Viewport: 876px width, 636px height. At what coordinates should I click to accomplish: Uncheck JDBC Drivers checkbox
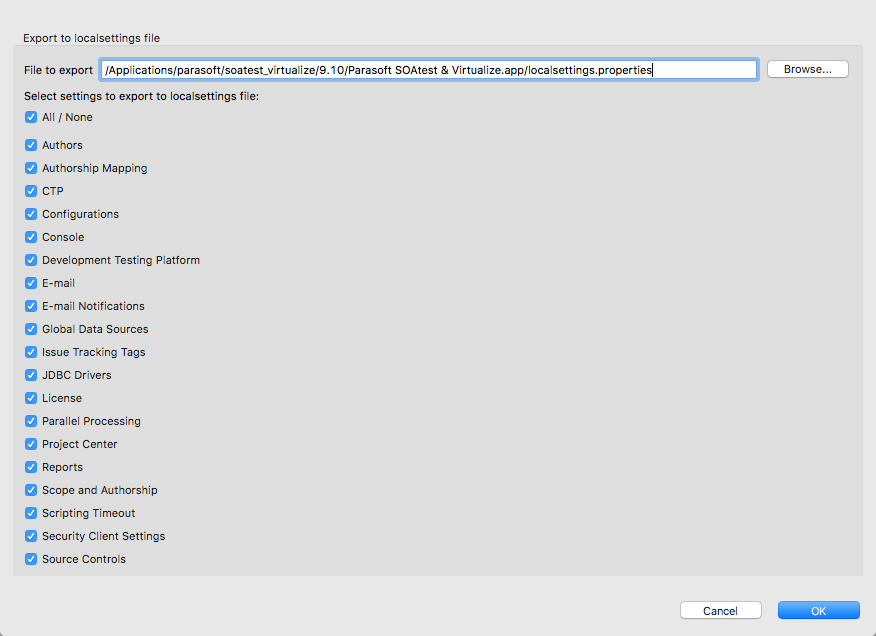(x=31, y=375)
